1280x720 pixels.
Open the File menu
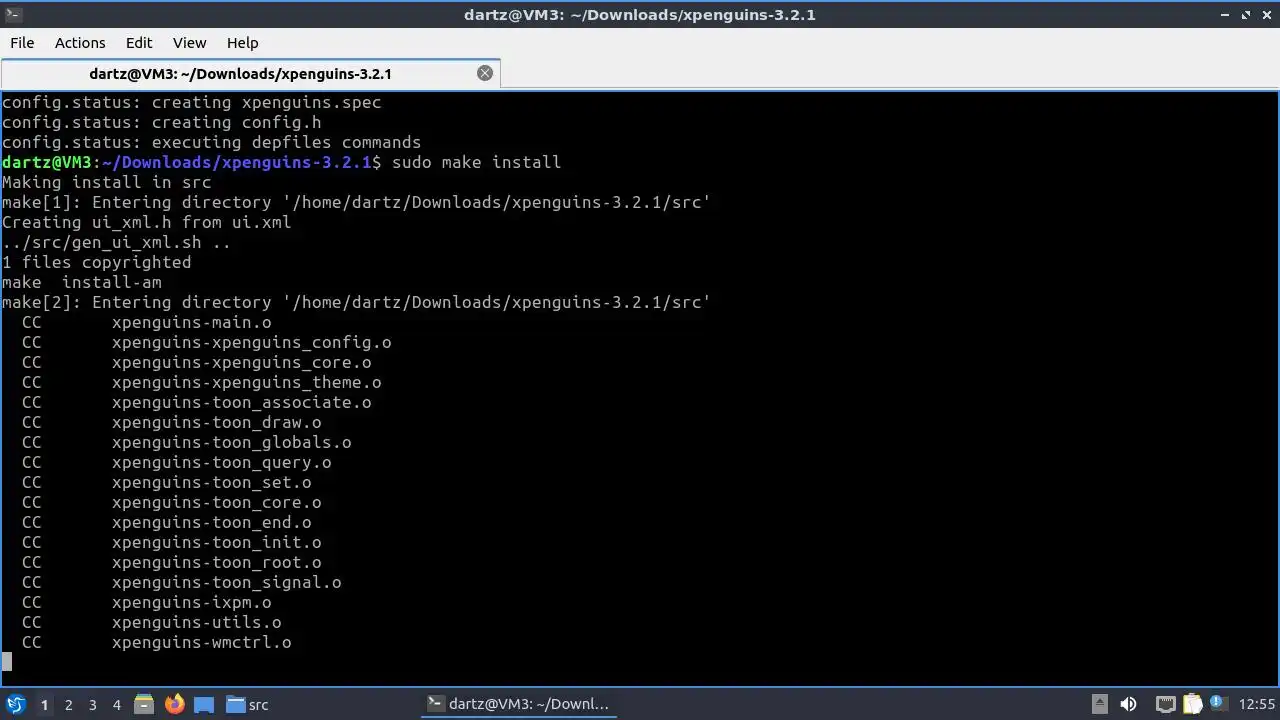(x=22, y=43)
